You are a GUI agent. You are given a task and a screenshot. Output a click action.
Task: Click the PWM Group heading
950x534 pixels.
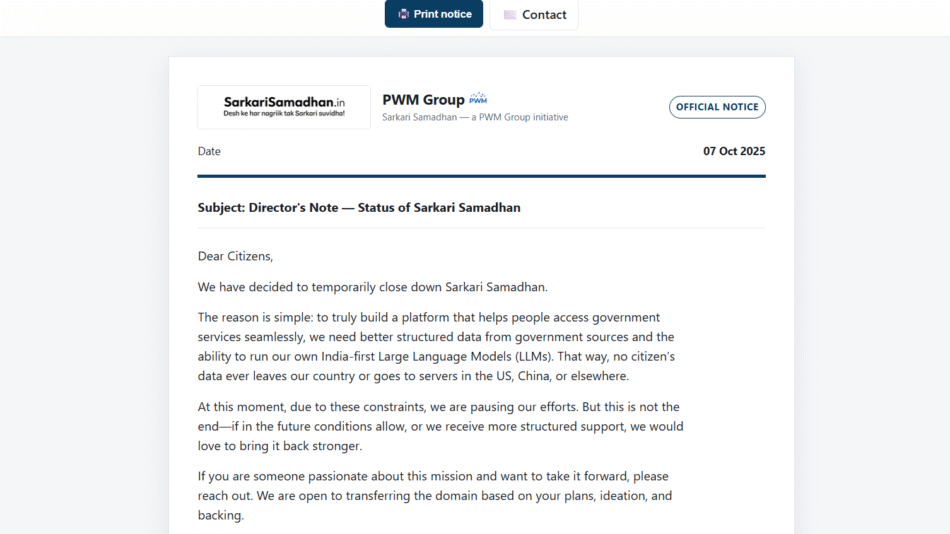point(423,100)
